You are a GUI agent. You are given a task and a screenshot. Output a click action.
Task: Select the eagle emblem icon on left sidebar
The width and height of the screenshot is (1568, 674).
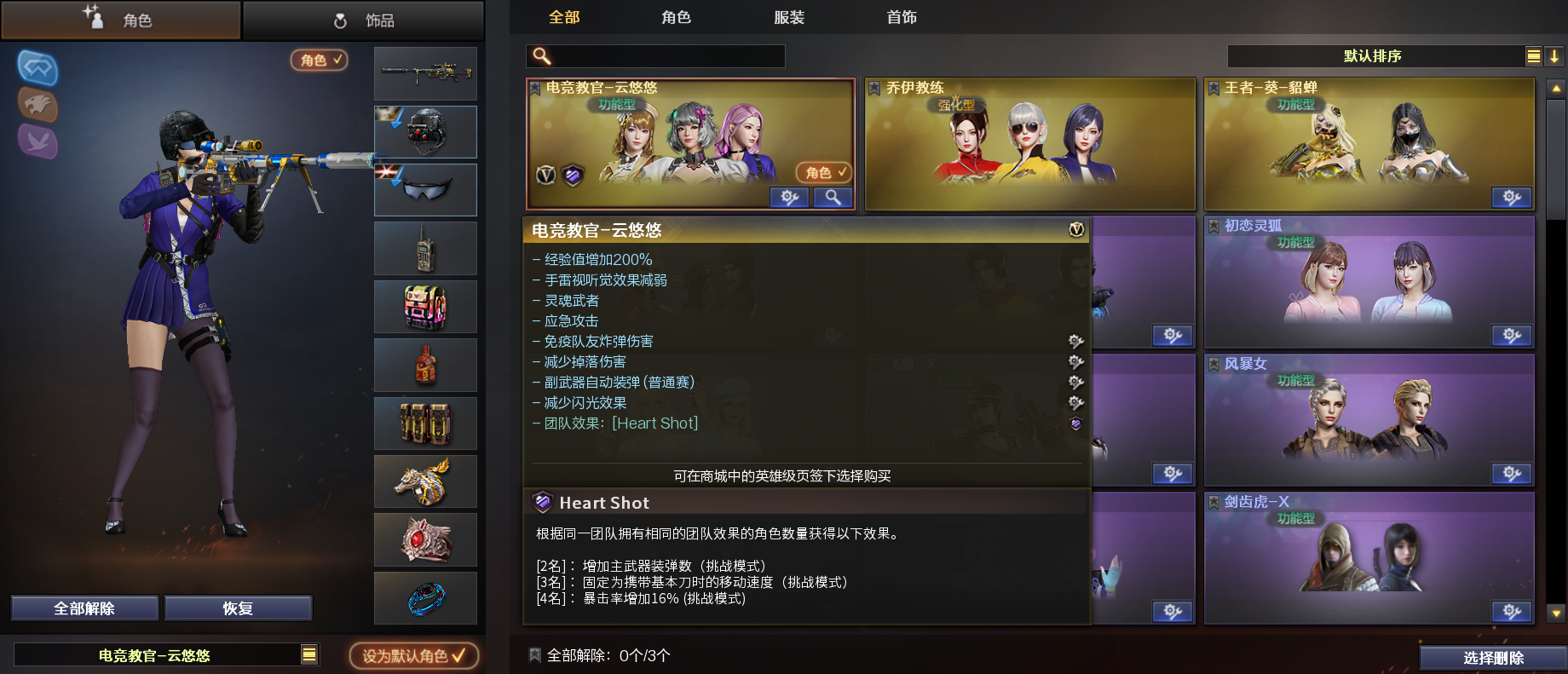coord(38,105)
